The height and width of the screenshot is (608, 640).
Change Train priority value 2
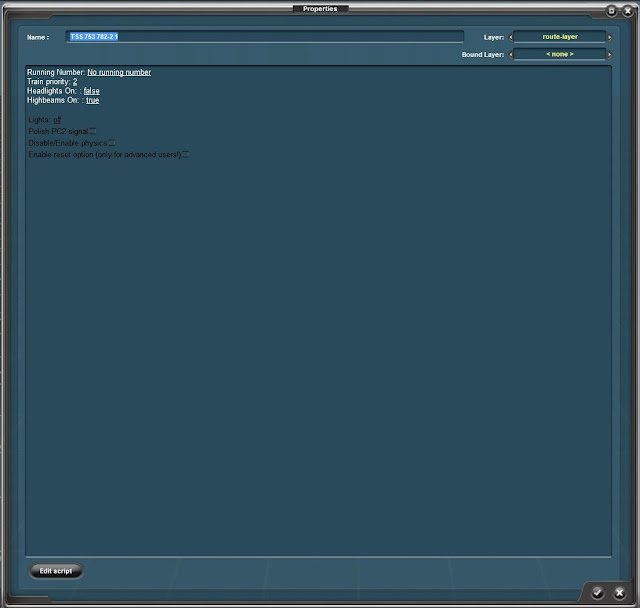point(75,82)
